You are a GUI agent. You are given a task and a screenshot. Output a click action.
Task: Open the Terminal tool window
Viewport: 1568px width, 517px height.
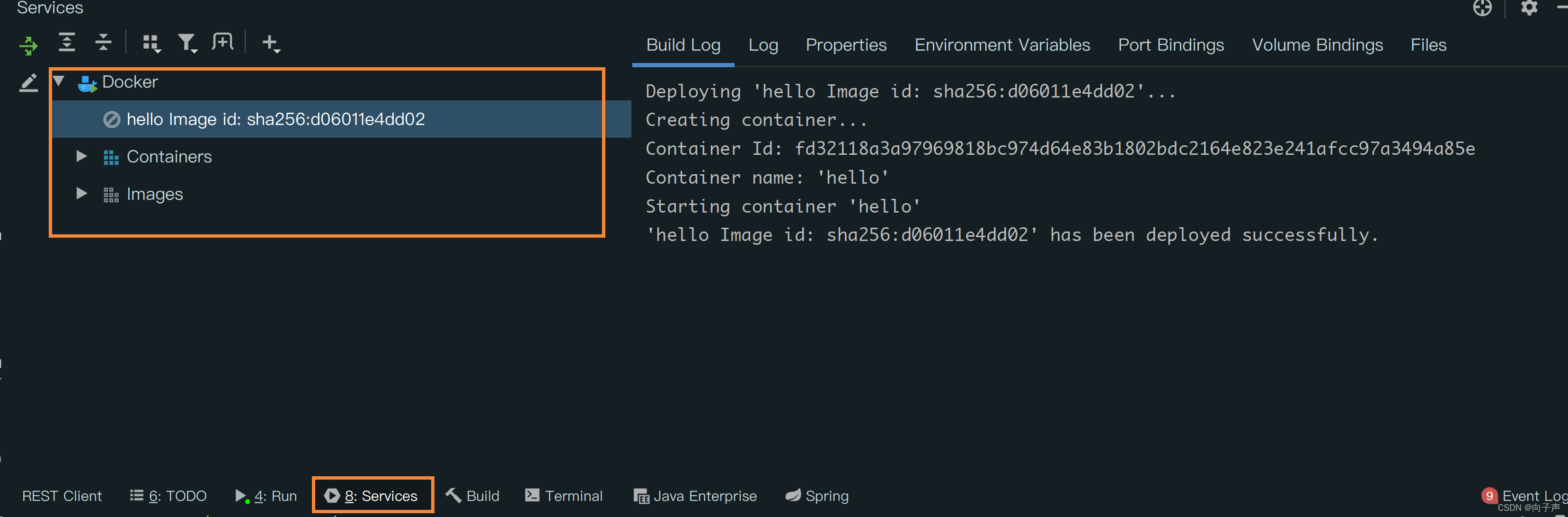tap(564, 496)
